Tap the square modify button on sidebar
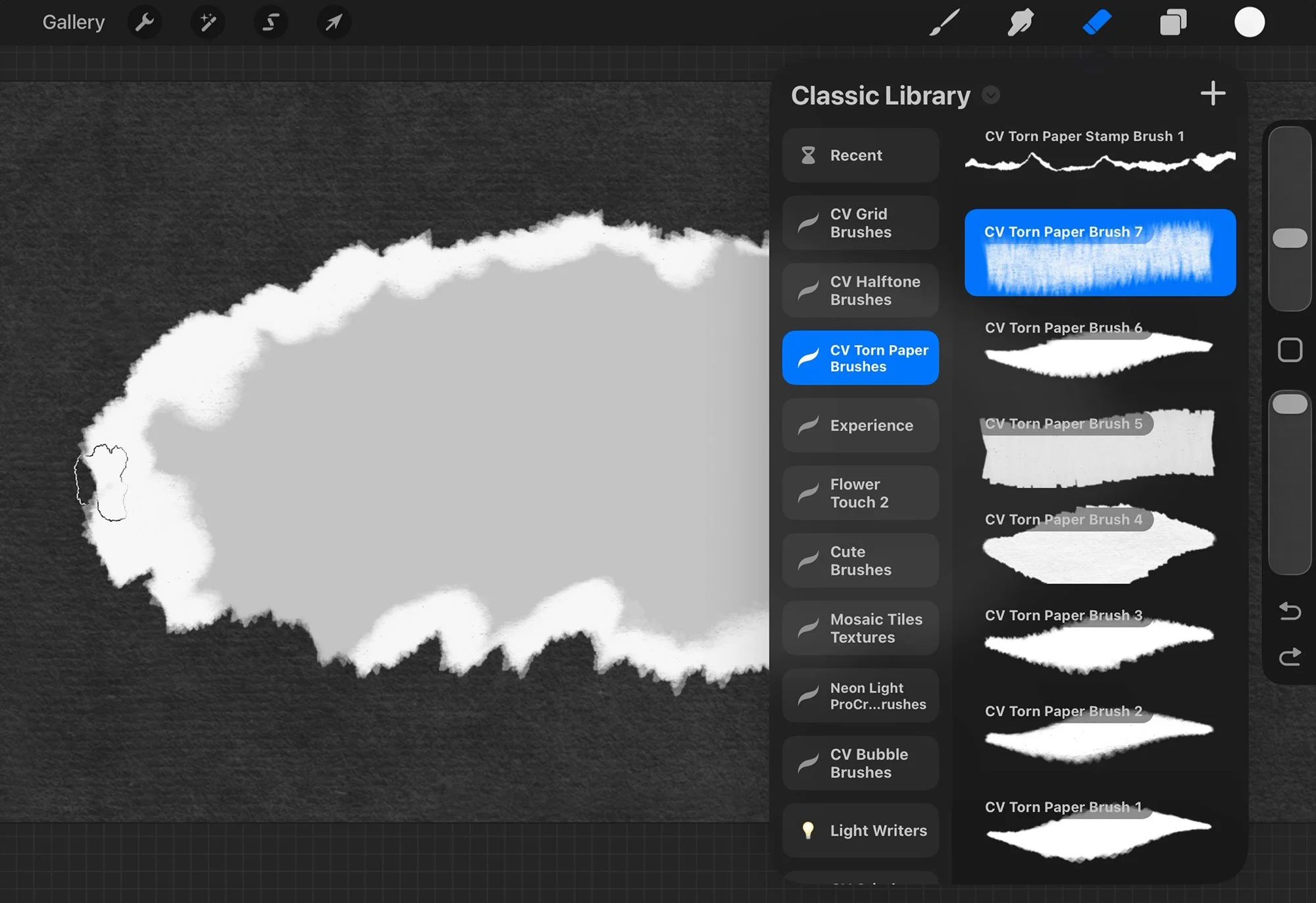 (1290, 350)
